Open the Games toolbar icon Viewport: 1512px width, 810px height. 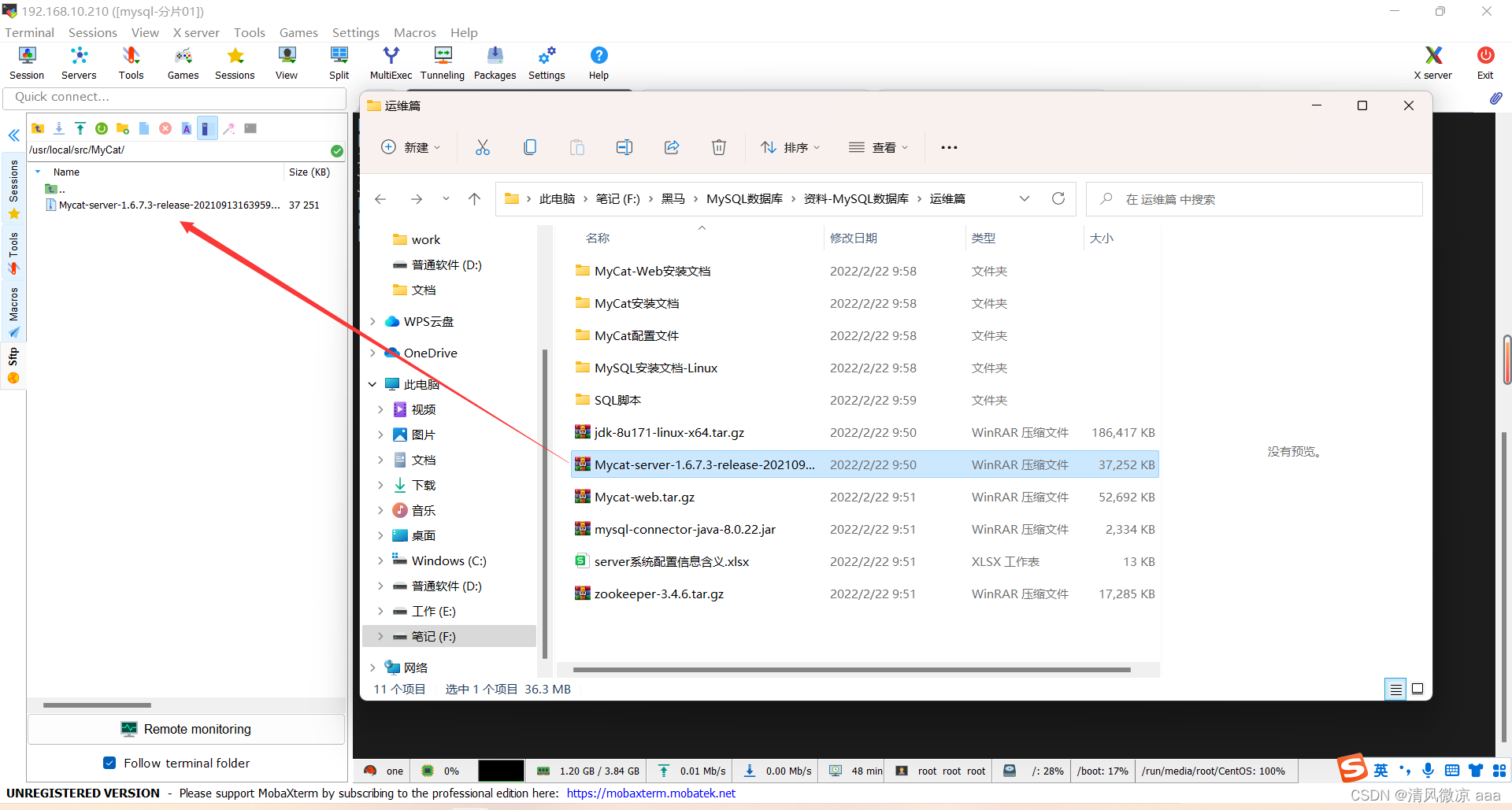pyautogui.click(x=183, y=63)
